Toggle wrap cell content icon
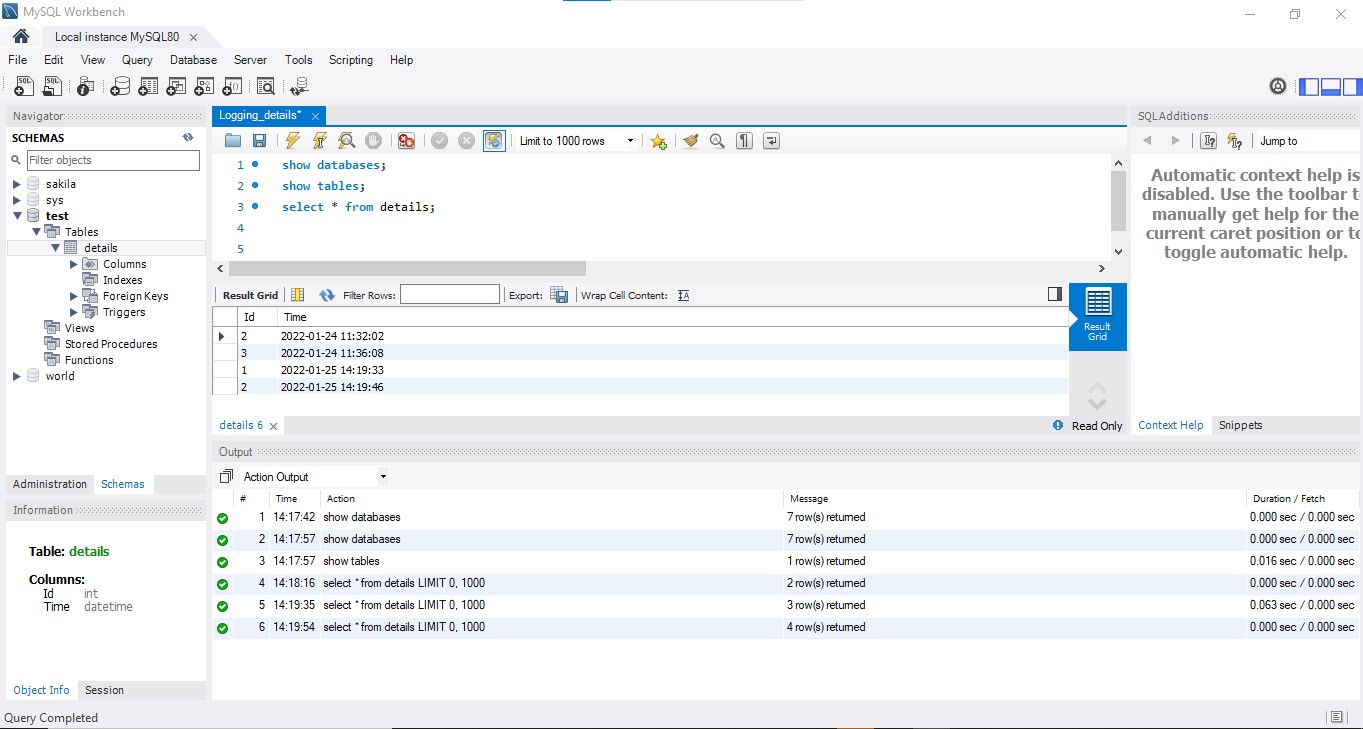This screenshot has height=729, width=1363. click(x=684, y=295)
